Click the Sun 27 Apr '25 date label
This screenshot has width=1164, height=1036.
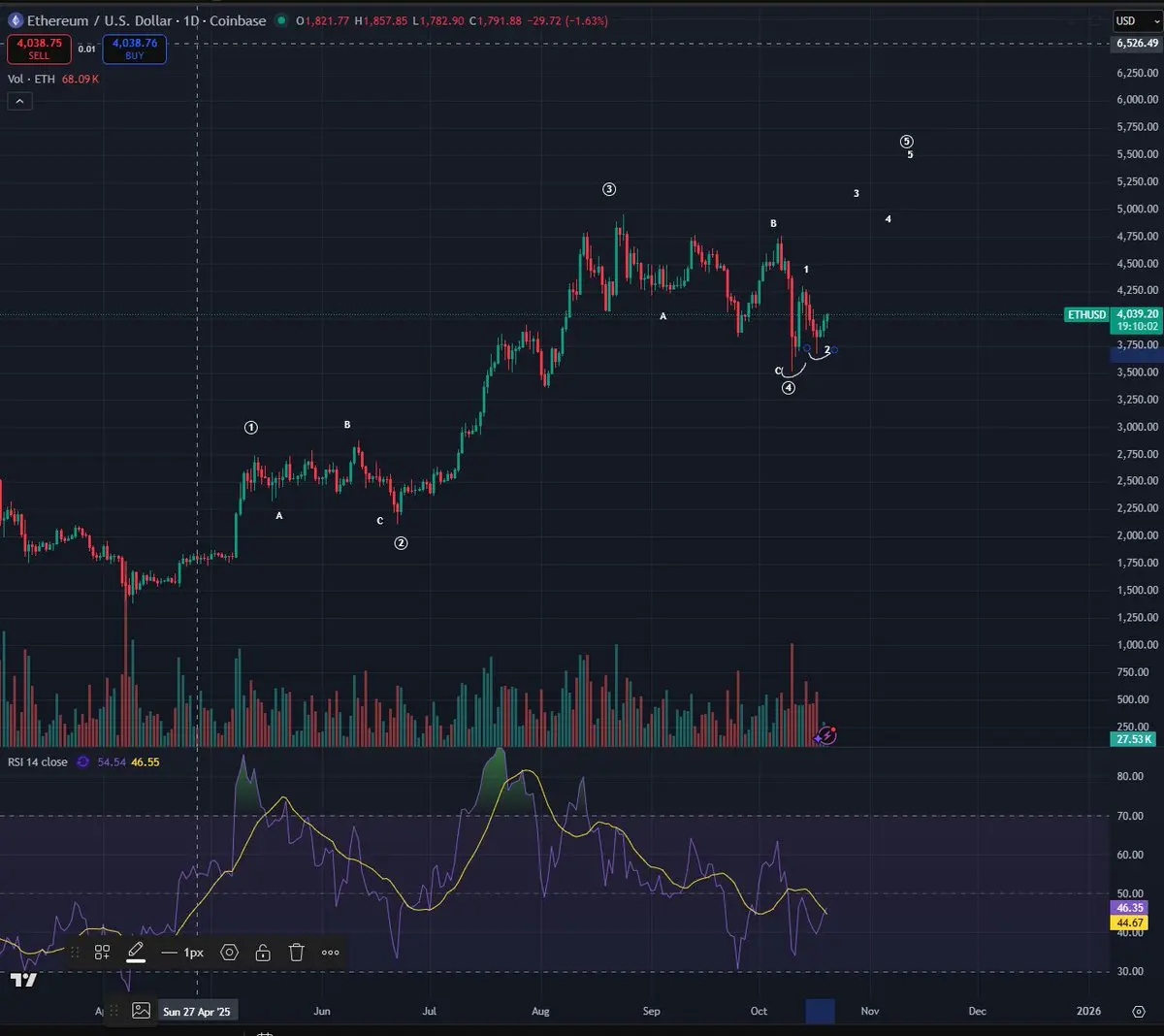click(197, 1012)
